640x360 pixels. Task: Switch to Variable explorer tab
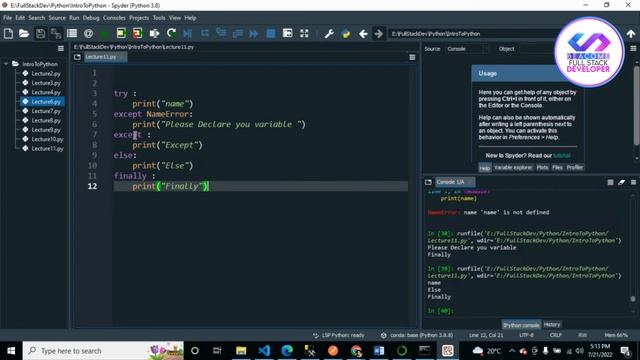tap(513, 168)
